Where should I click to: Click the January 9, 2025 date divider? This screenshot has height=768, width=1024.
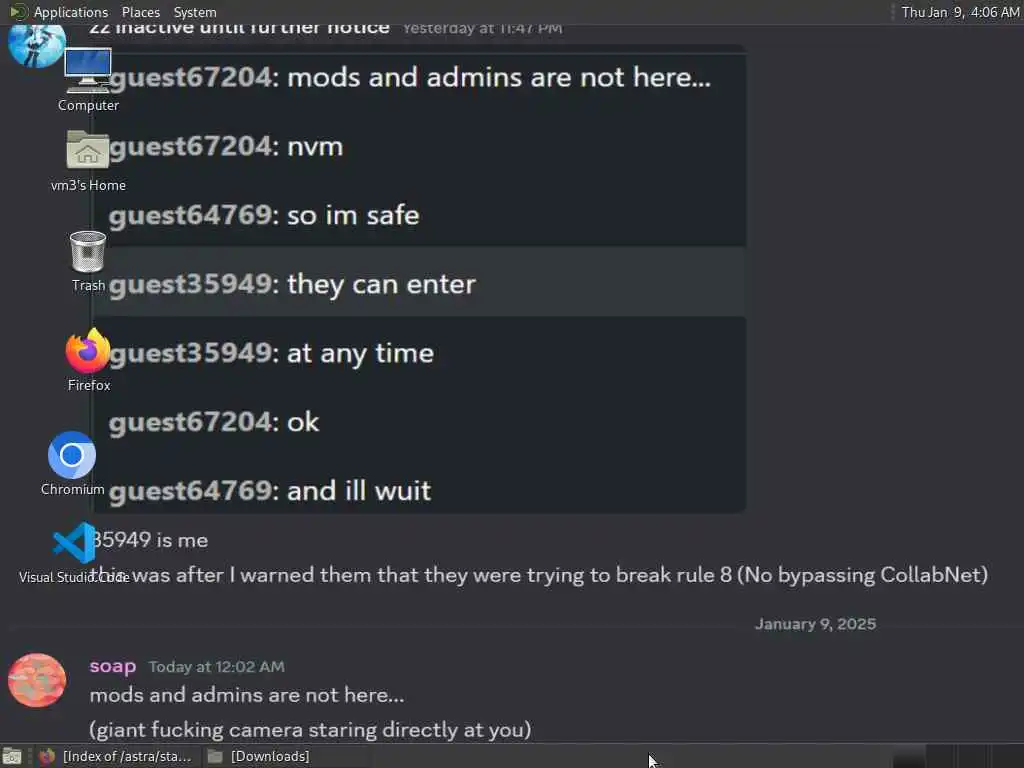coord(815,624)
